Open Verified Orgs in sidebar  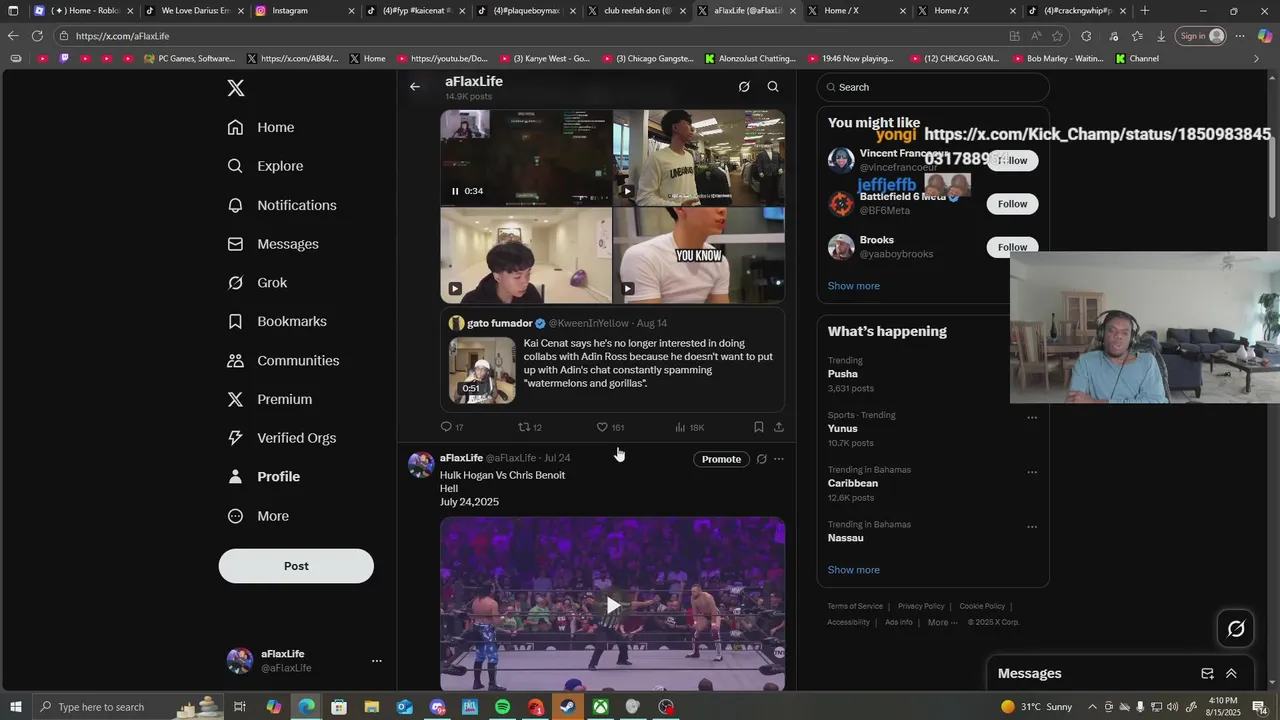tap(282, 438)
